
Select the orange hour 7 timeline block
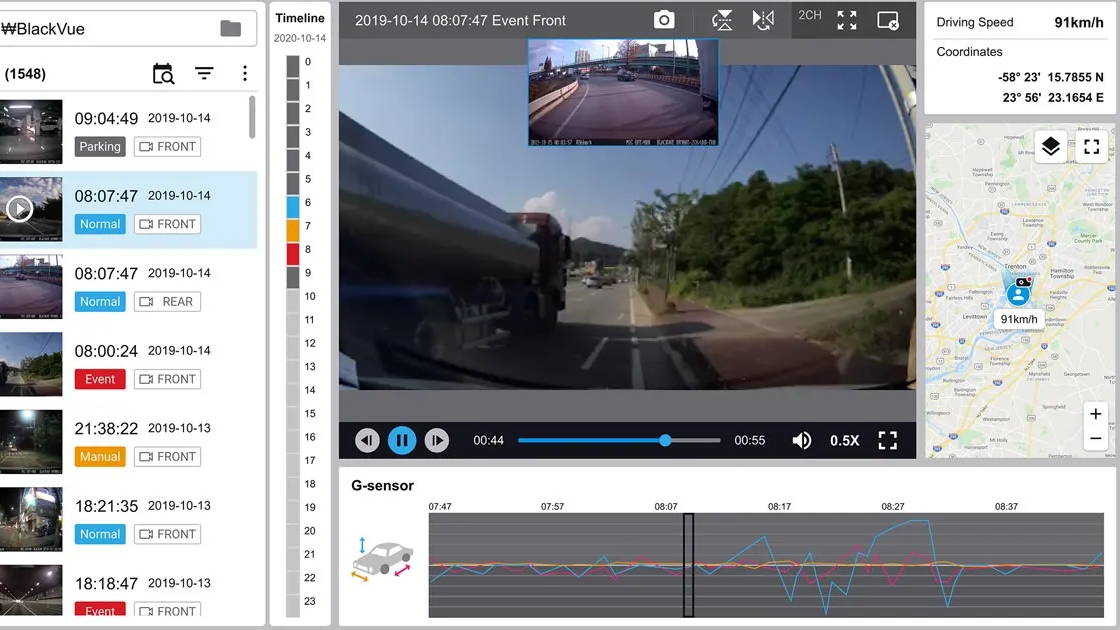pyautogui.click(x=293, y=230)
